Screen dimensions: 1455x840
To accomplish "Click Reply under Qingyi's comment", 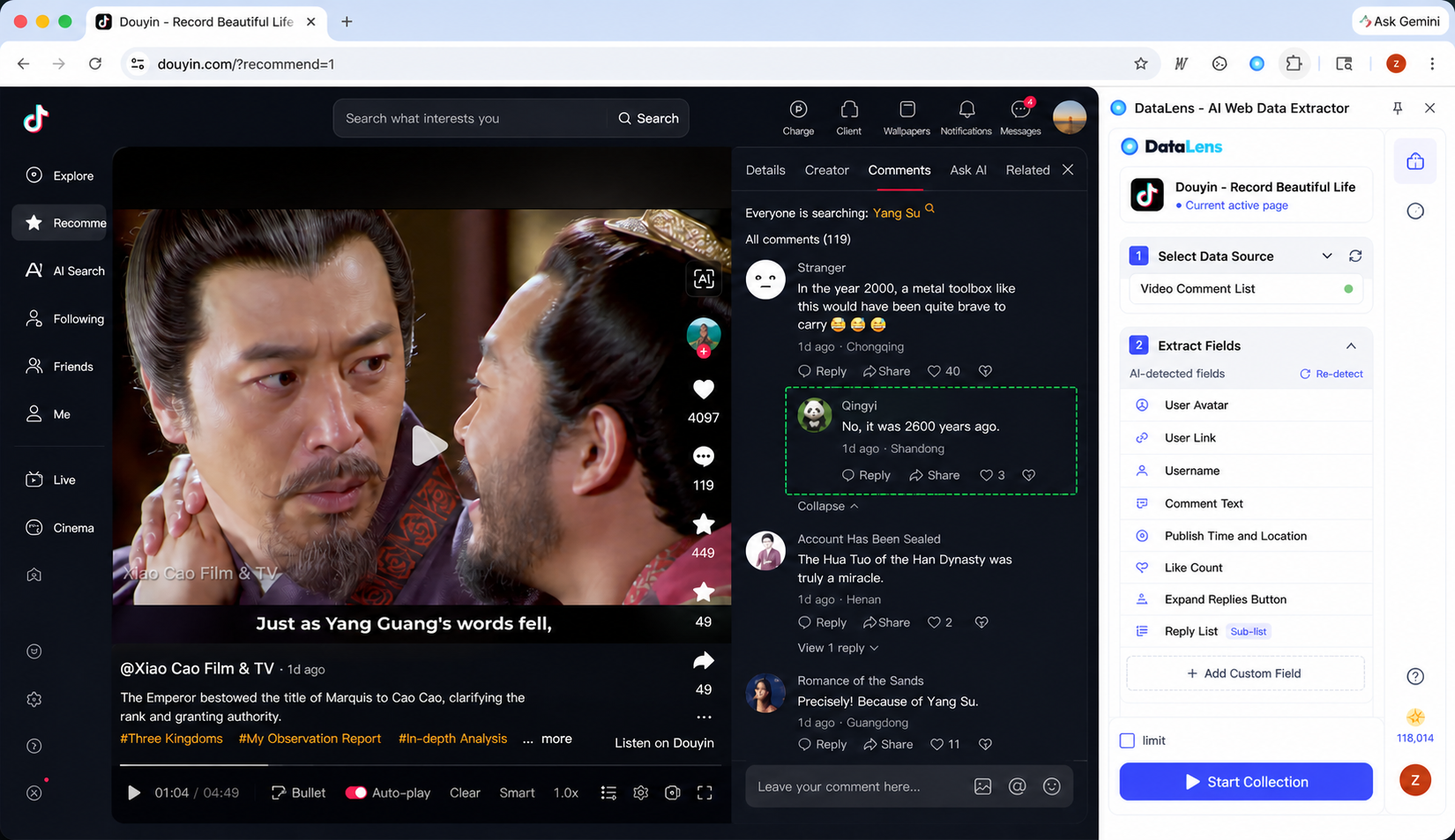I will pyautogui.click(x=866, y=475).
